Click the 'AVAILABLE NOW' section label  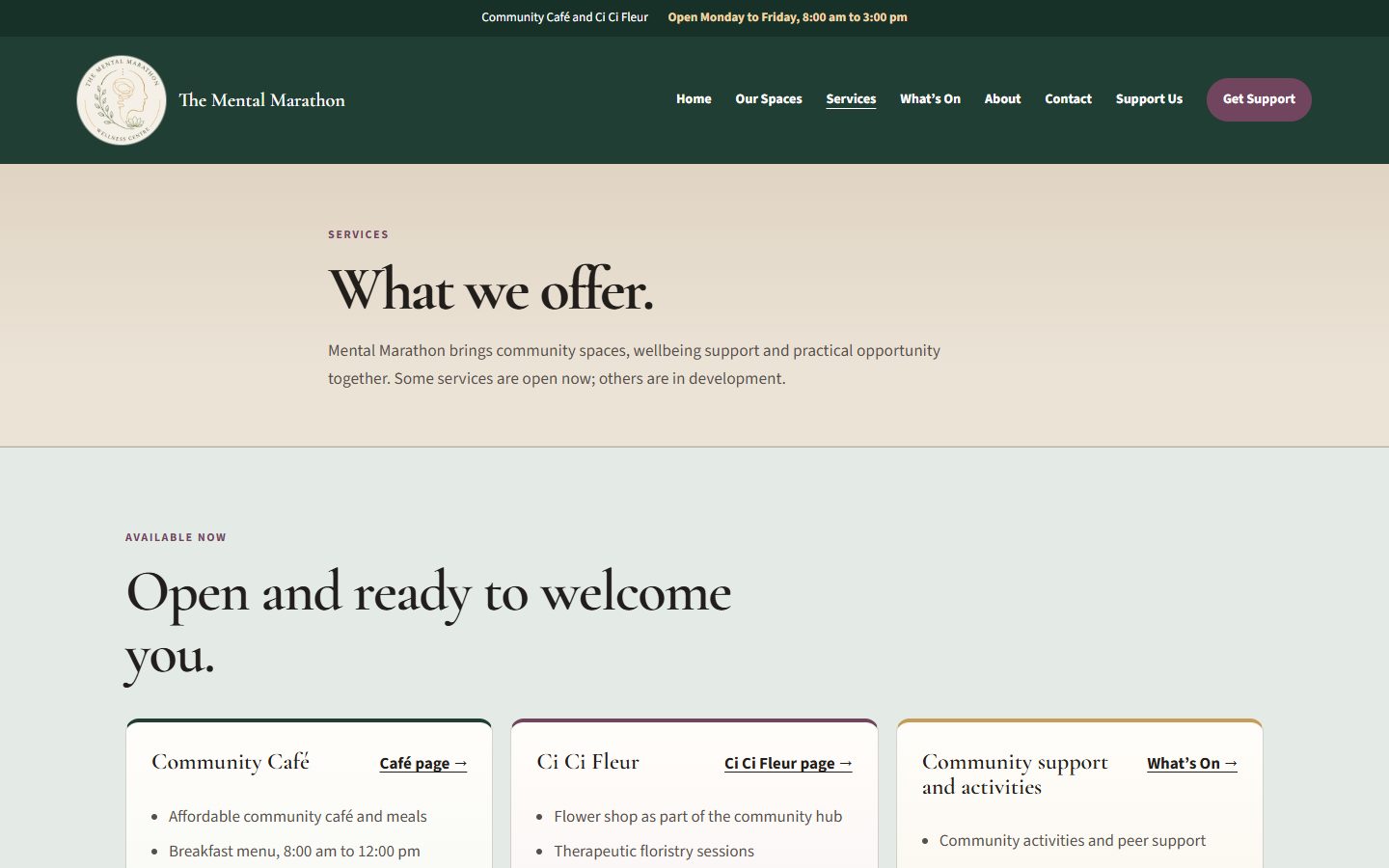176,537
